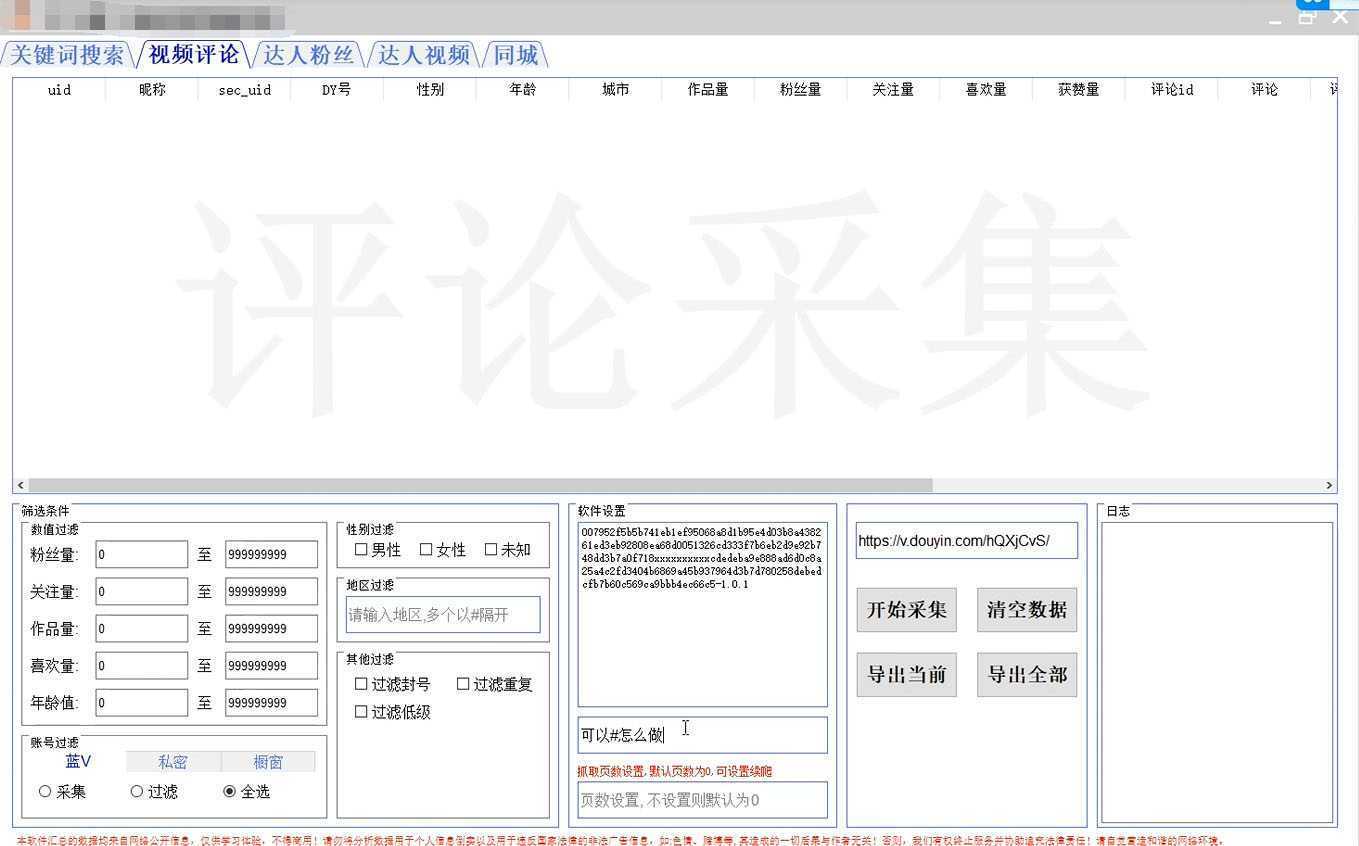Viewport: 1359px width, 846px height.
Task: Export current data with 导出当前
Action: [905, 674]
